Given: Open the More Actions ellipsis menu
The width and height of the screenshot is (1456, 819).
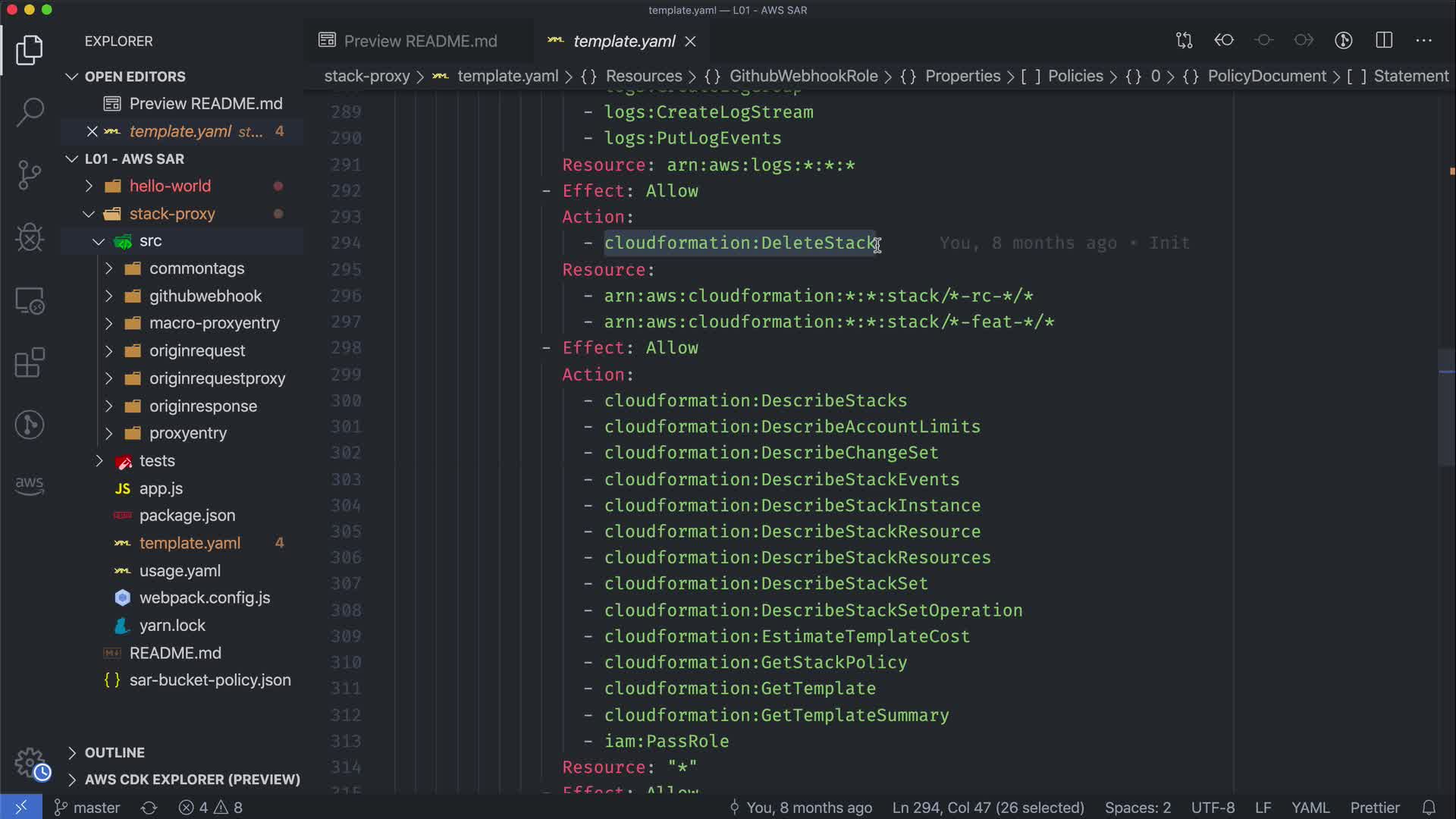Looking at the screenshot, I should pos(1423,40).
